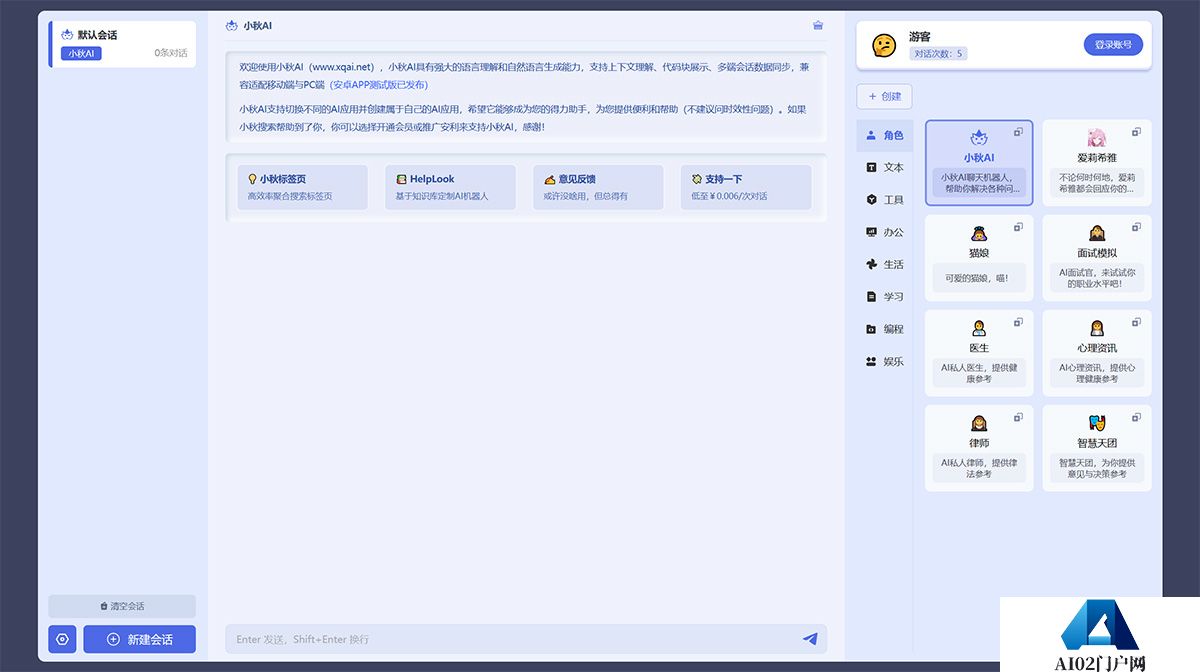Click the HelpLook book icon

pos(401,180)
